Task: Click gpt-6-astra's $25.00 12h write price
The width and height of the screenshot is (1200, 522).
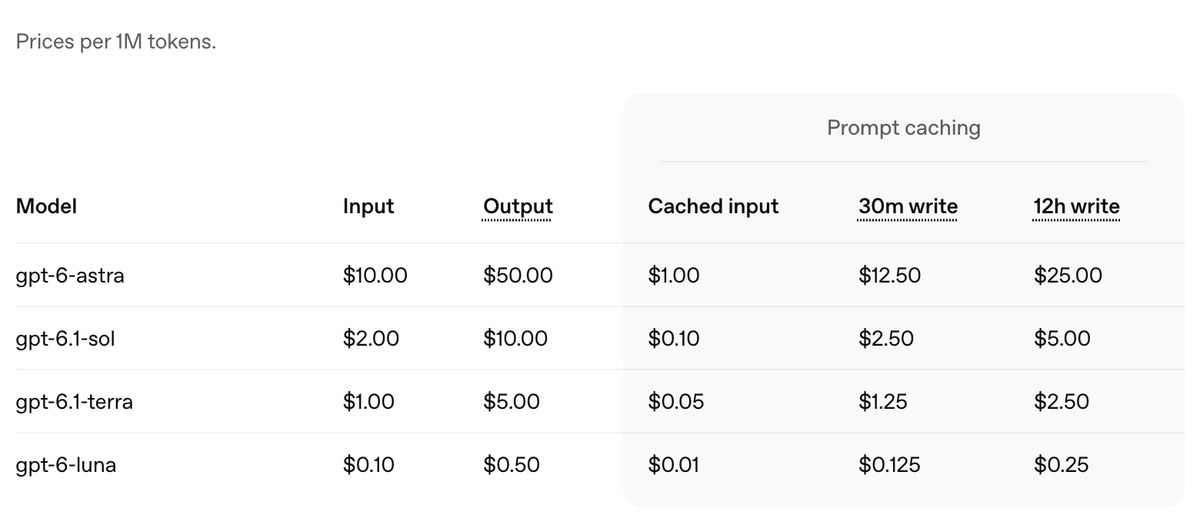Action: [1068, 275]
